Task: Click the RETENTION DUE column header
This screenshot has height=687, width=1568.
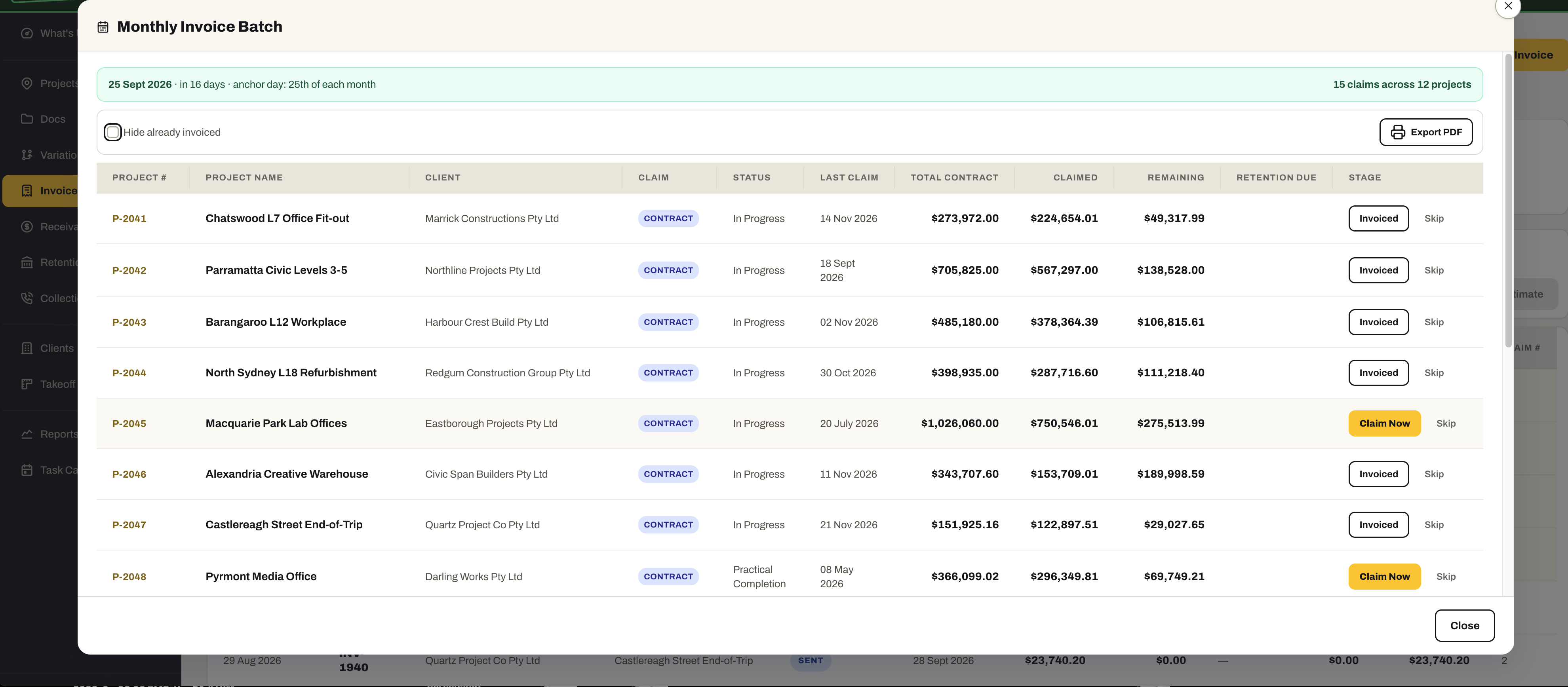Action: [1276, 178]
